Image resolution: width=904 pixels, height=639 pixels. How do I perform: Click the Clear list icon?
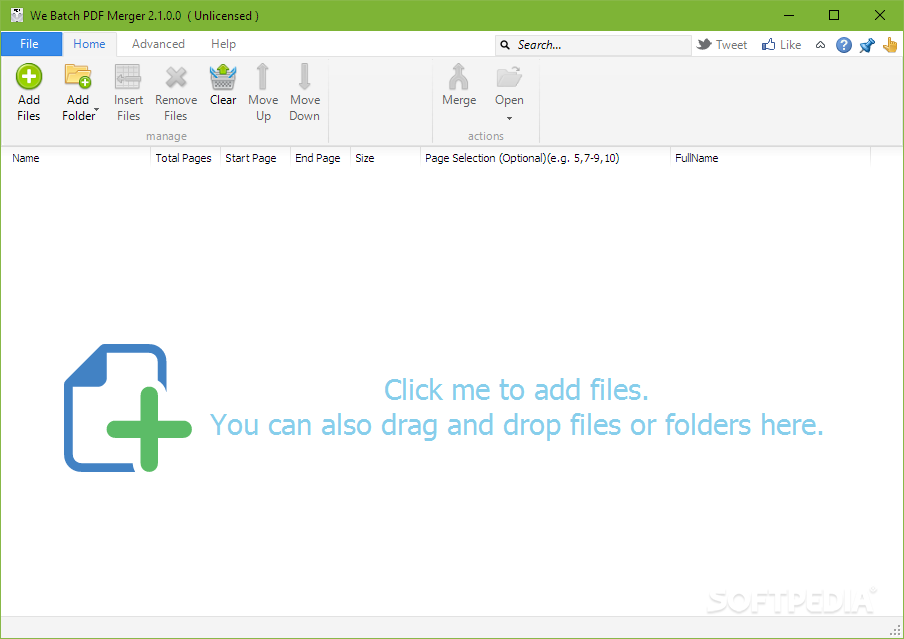223,77
